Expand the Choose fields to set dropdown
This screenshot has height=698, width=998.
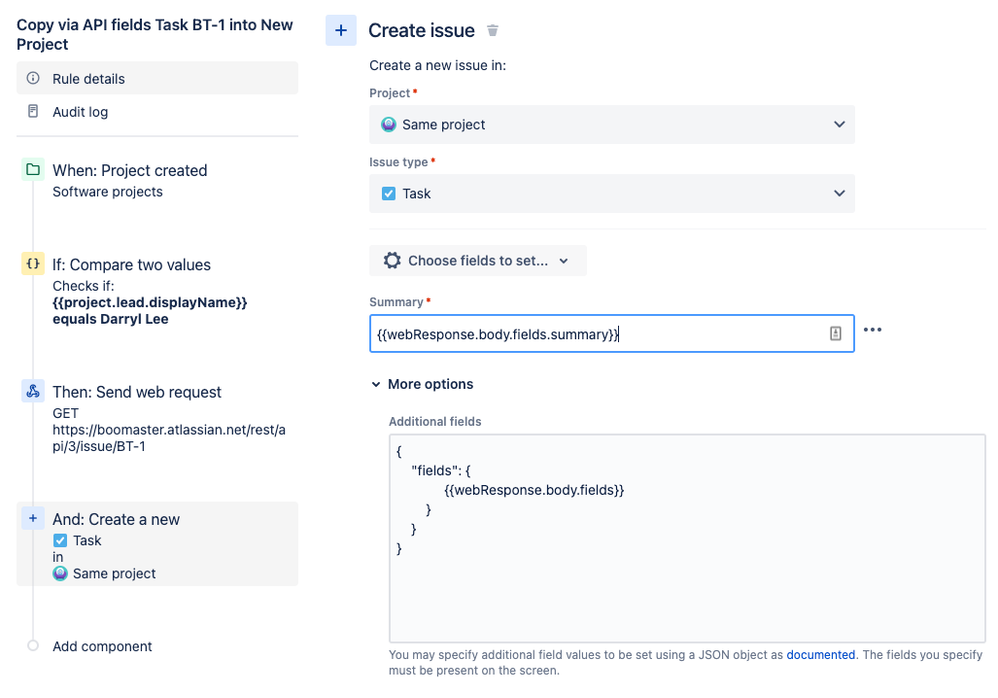[478, 261]
